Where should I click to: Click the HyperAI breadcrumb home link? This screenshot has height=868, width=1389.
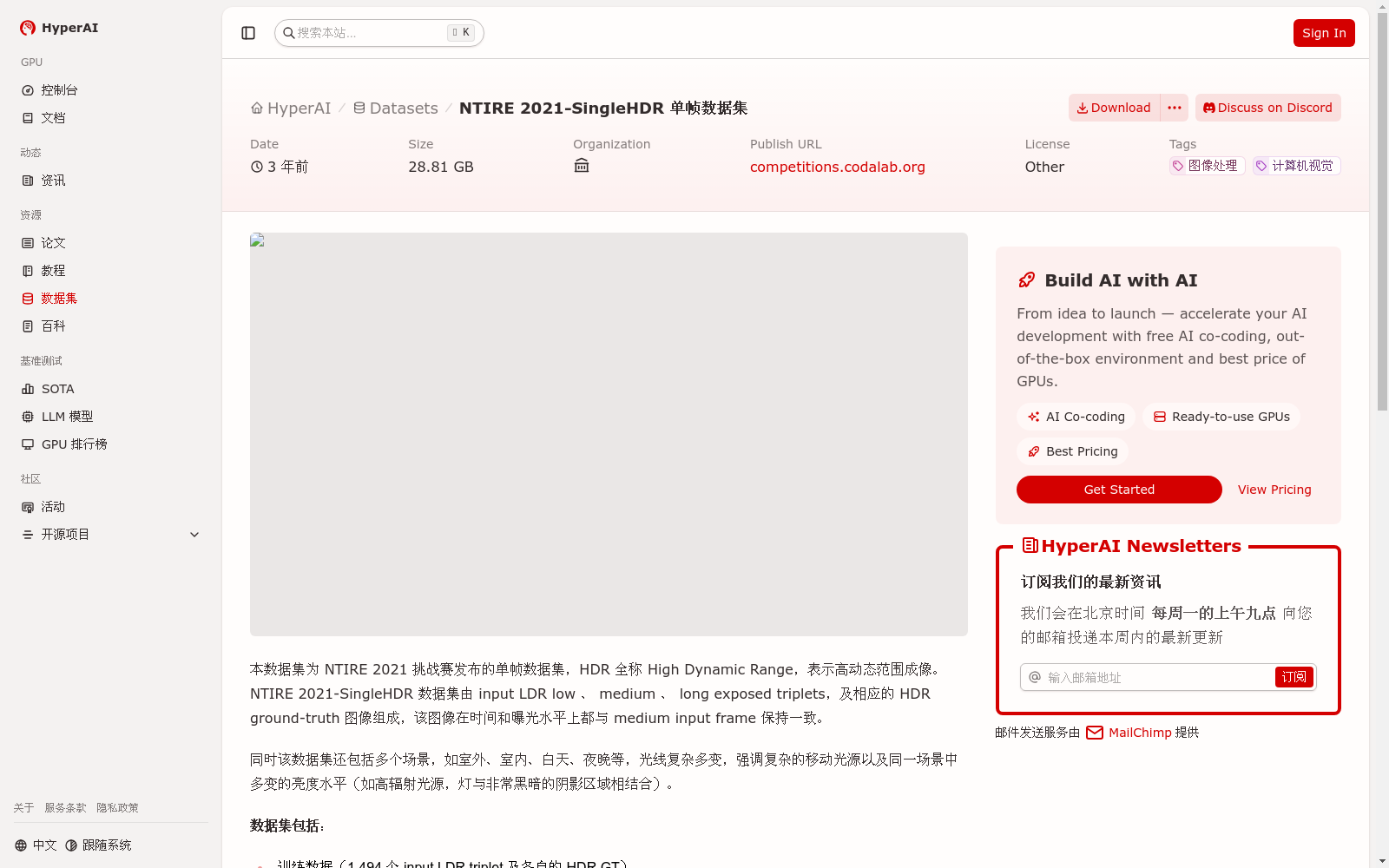[x=291, y=108]
